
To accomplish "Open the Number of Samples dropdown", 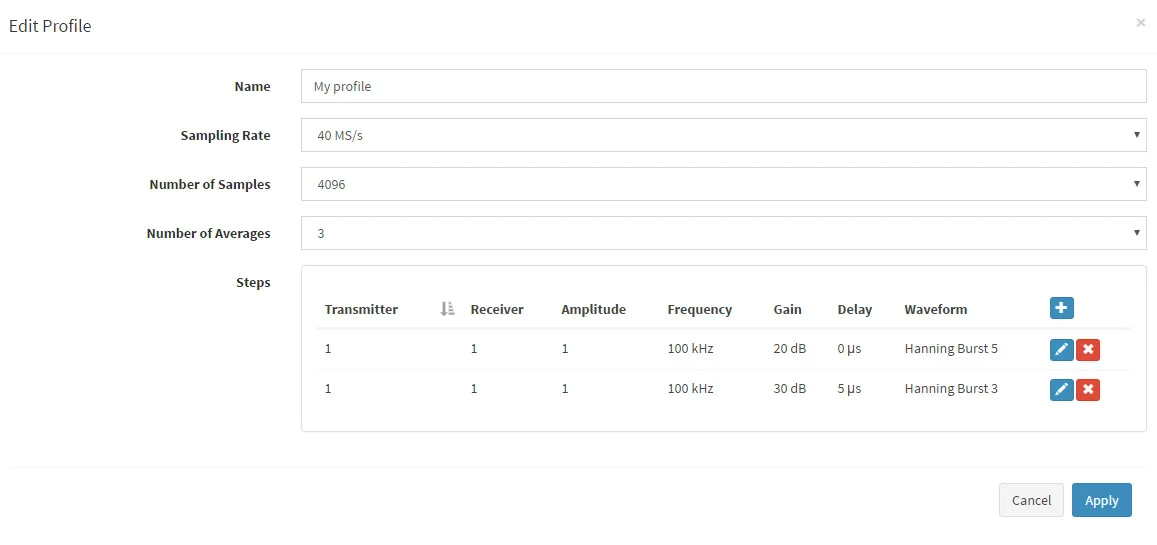I will tap(724, 184).
